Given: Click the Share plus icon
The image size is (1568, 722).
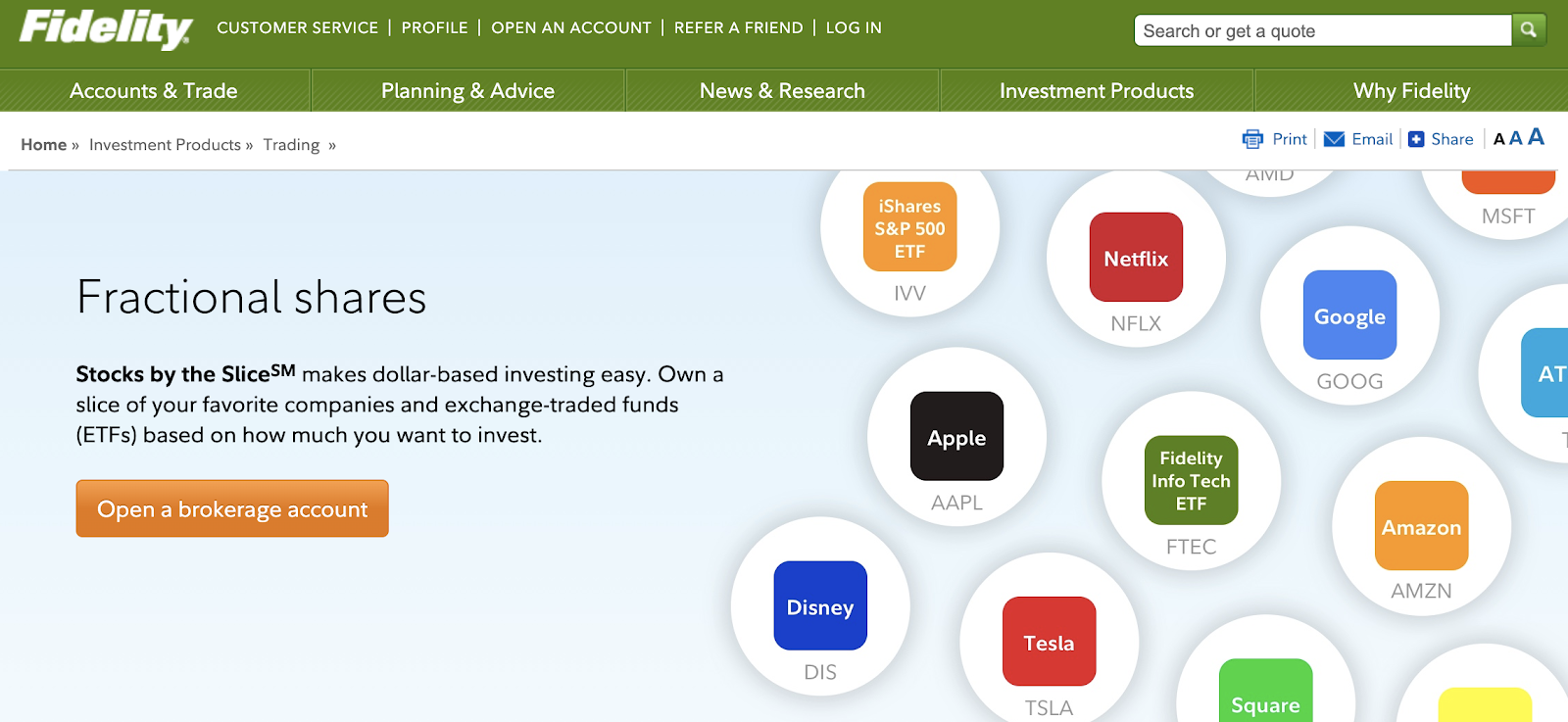Looking at the screenshot, I should [1416, 139].
